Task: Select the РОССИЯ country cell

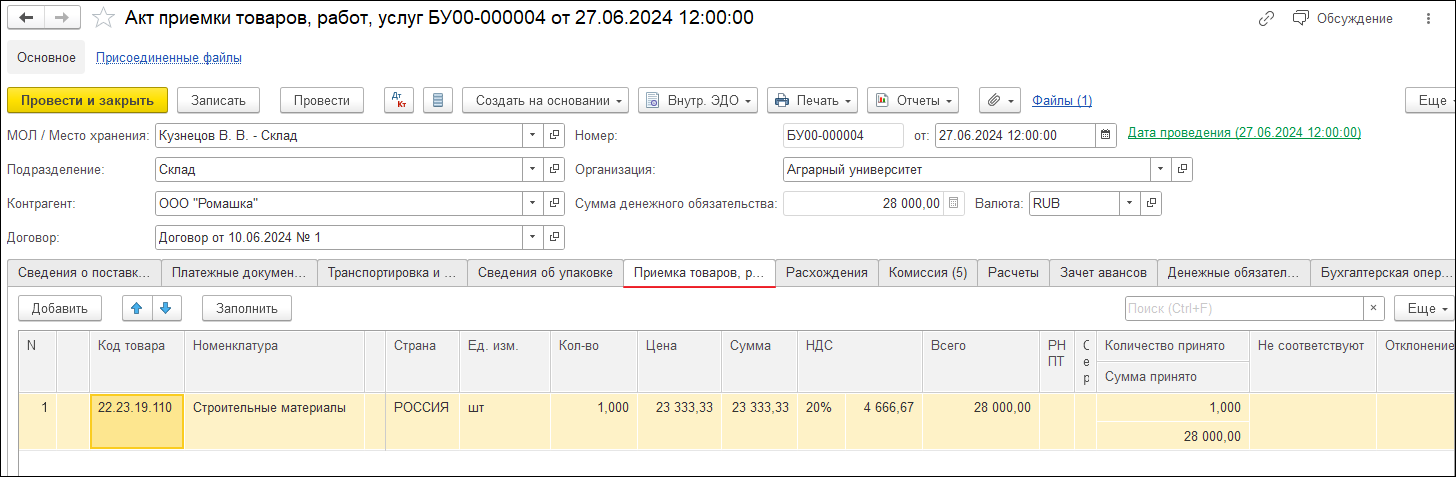Action: click(422, 420)
